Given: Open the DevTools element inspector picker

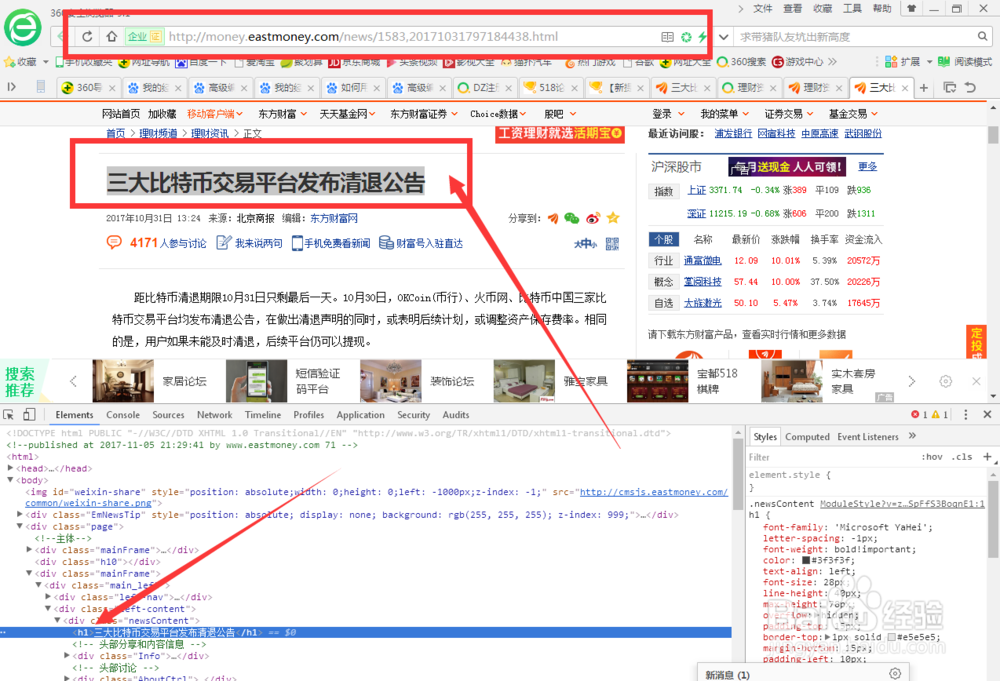Looking at the screenshot, I should click(9, 414).
